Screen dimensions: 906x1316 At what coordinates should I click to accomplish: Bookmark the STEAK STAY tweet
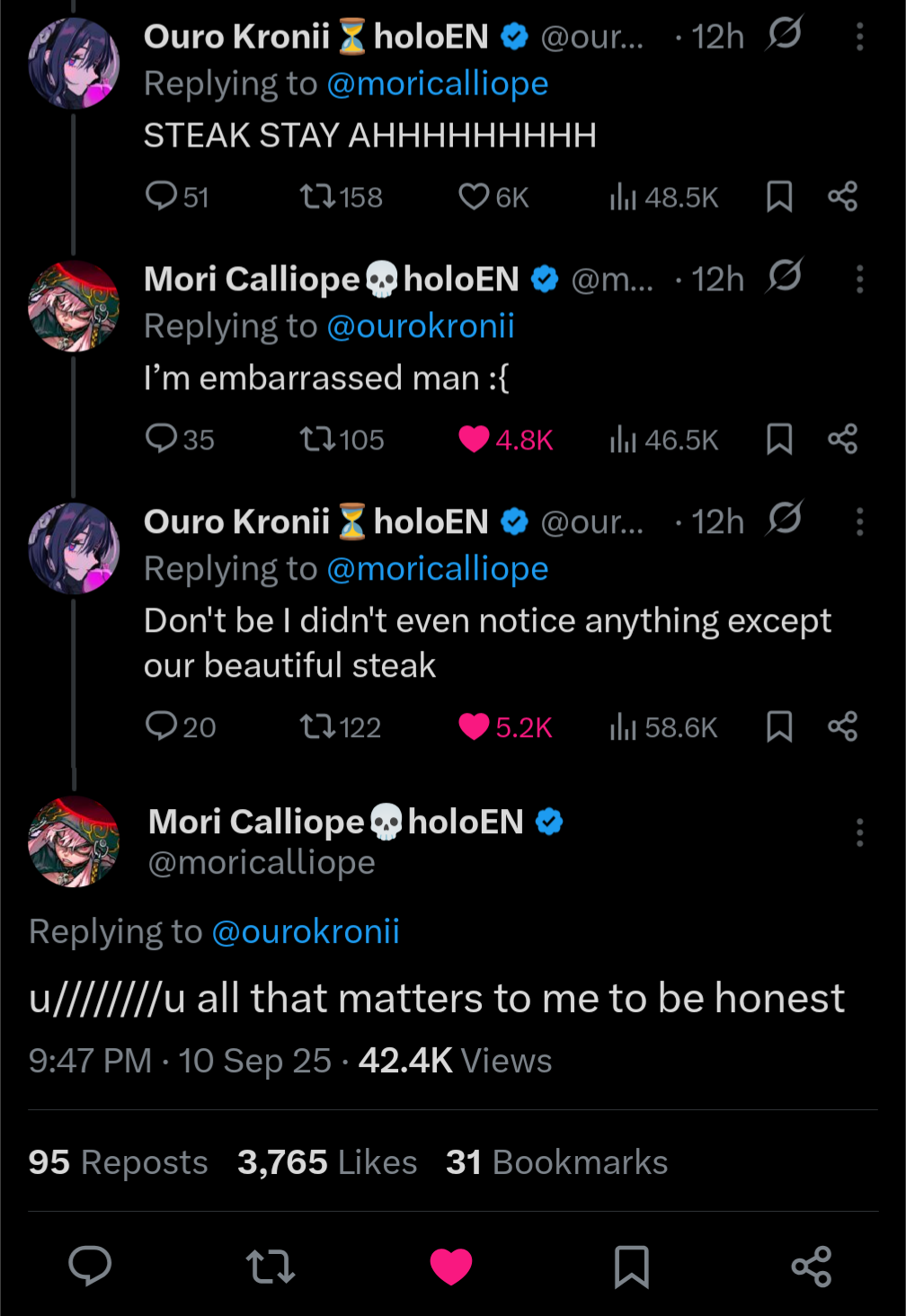[x=779, y=196]
